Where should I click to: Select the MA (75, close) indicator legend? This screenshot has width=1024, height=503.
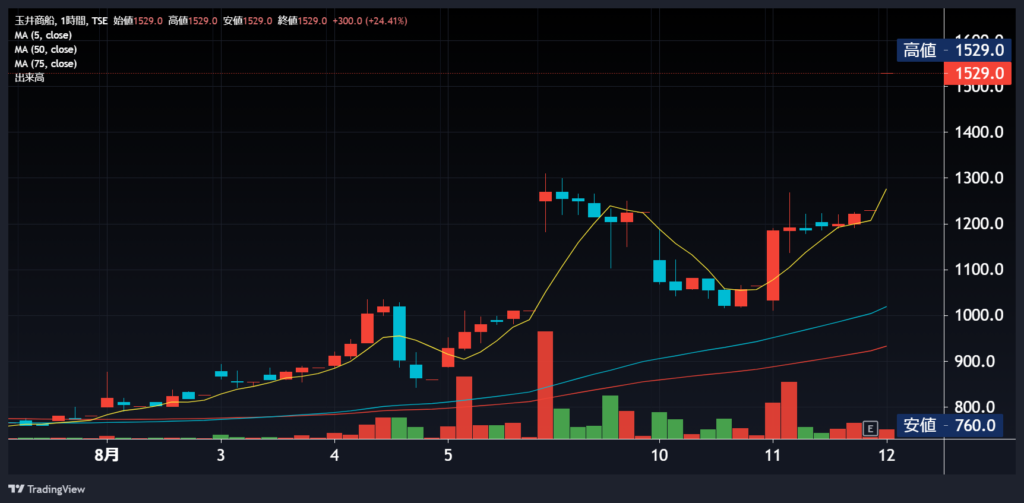tap(46, 64)
